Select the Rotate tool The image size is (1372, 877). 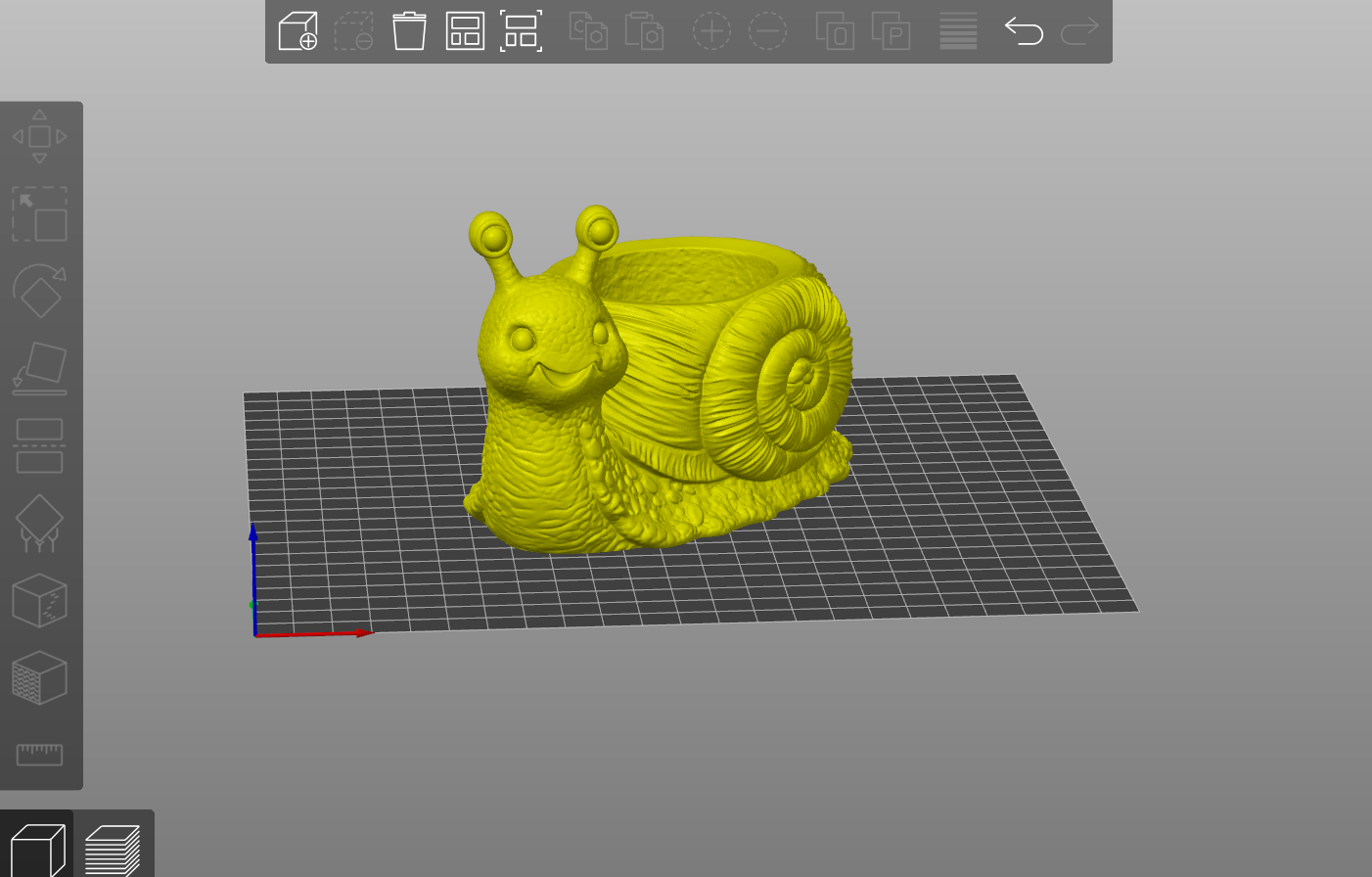(39, 291)
